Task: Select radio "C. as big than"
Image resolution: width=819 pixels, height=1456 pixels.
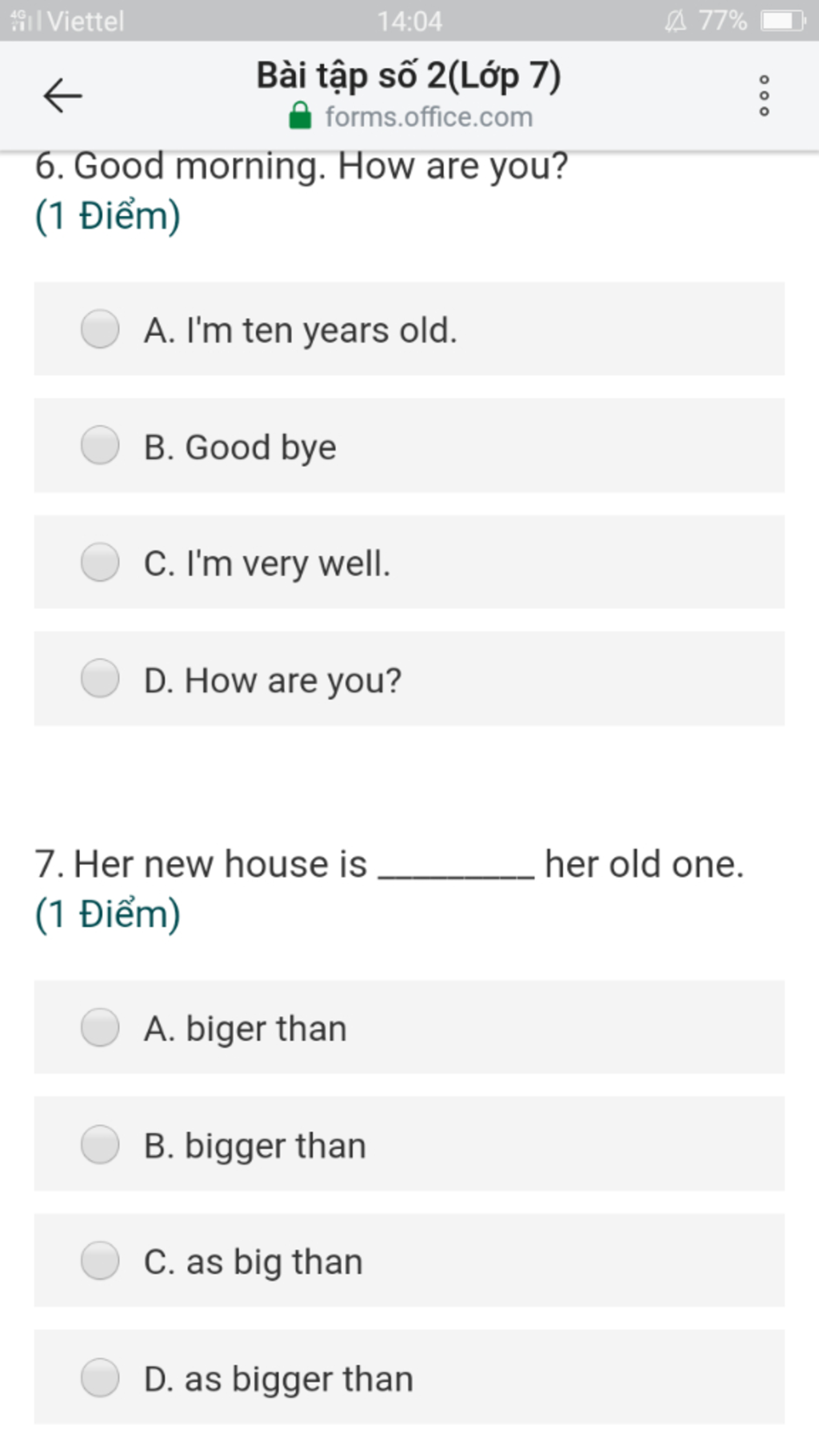Action: click(x=100, y=1261)
